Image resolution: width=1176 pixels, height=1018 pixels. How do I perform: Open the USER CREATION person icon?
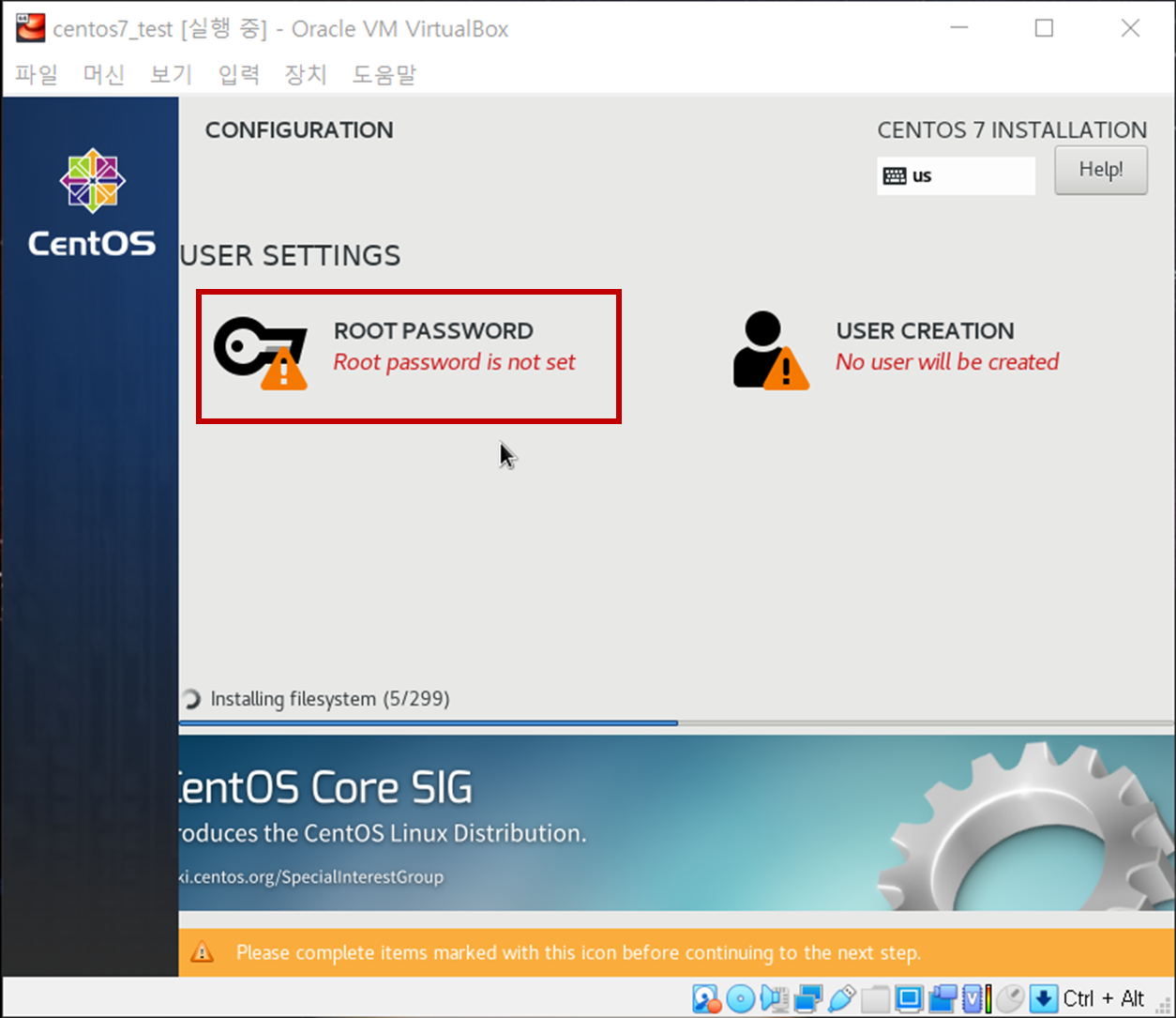pyautogui.click(x=771, y=350)
